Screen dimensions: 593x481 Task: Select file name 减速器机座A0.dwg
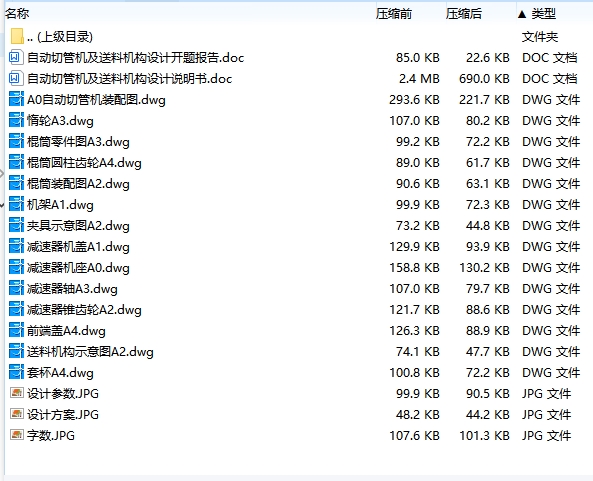78,268
